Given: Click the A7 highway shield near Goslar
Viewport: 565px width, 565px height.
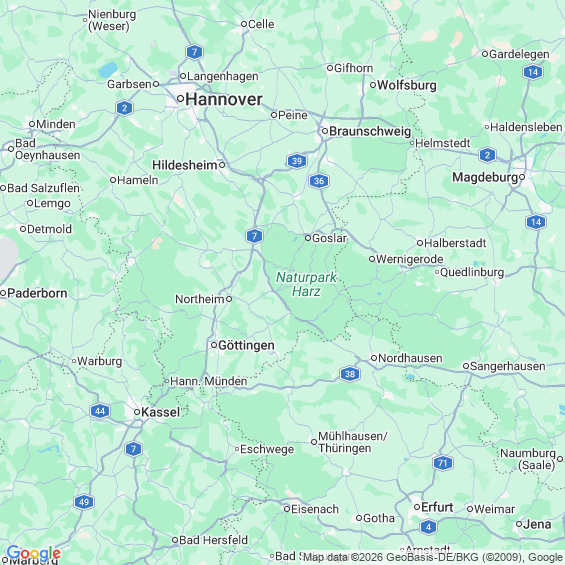Looking at the screenshot, I should tap(254, 236).
